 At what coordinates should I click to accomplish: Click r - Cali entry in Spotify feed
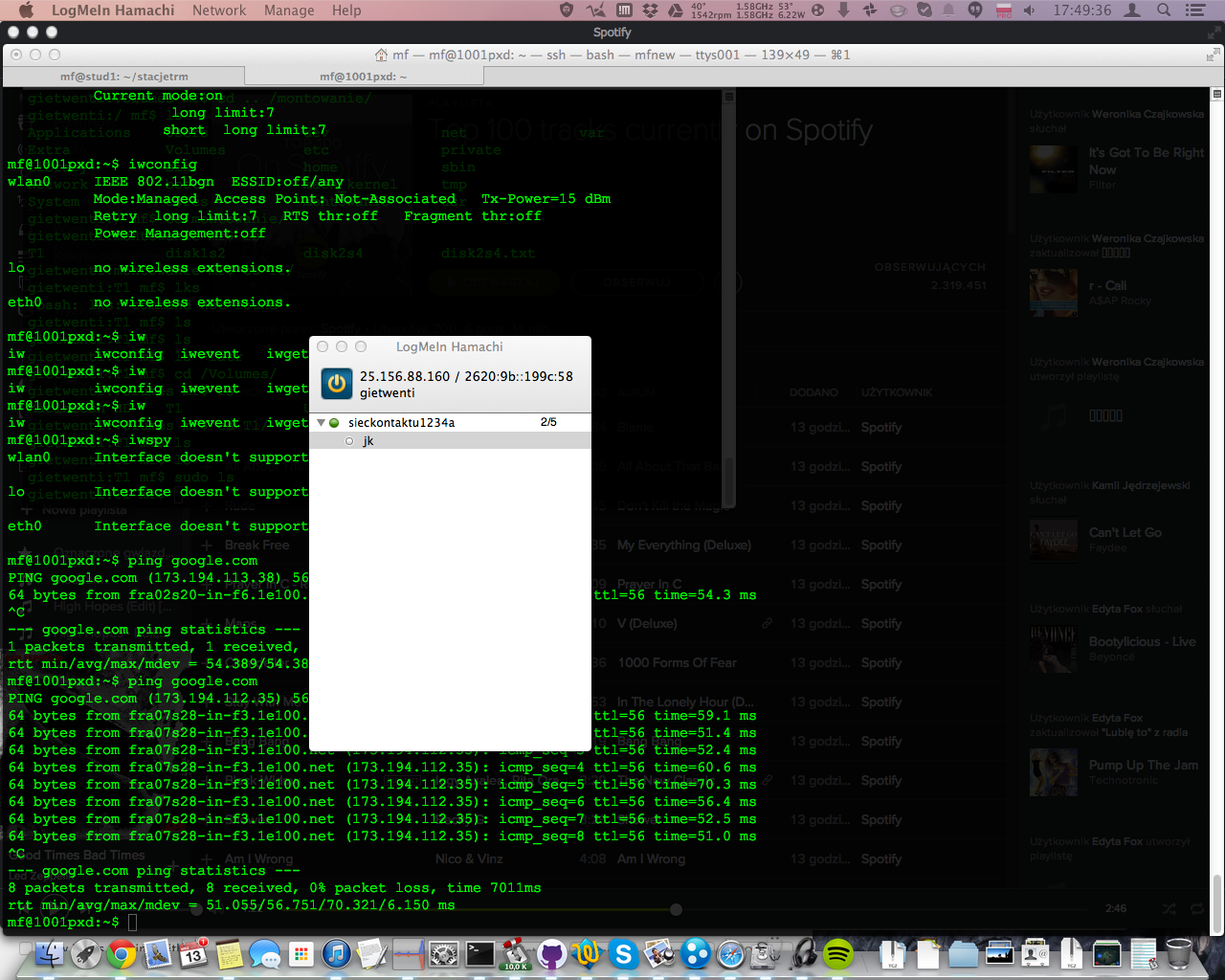(1107, 285)
